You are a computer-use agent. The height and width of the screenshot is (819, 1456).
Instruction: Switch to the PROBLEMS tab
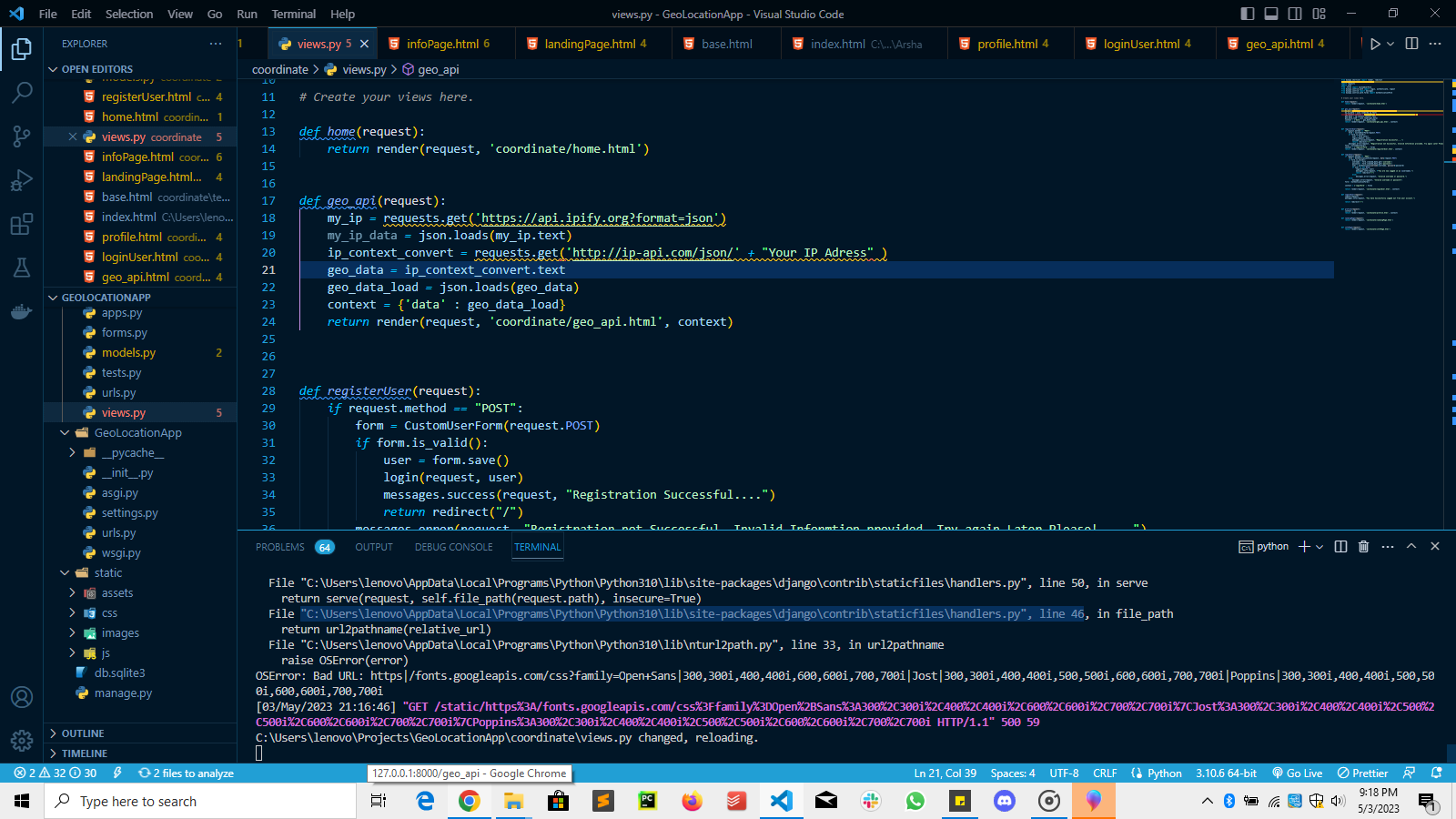coord(279,546)
